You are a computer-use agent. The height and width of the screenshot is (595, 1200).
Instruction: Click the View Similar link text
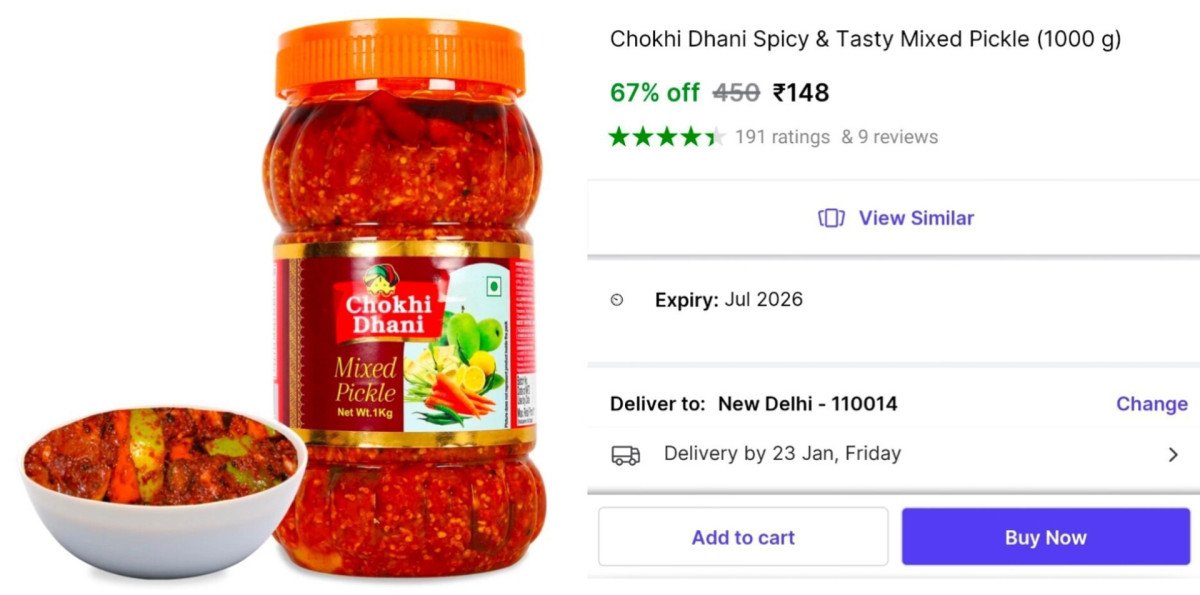(916, 218)
